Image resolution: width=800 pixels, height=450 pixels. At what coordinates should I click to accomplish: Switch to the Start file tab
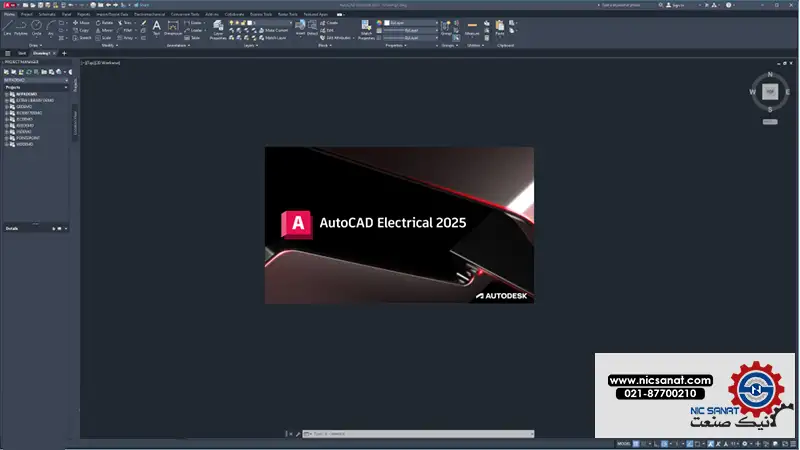22,53
